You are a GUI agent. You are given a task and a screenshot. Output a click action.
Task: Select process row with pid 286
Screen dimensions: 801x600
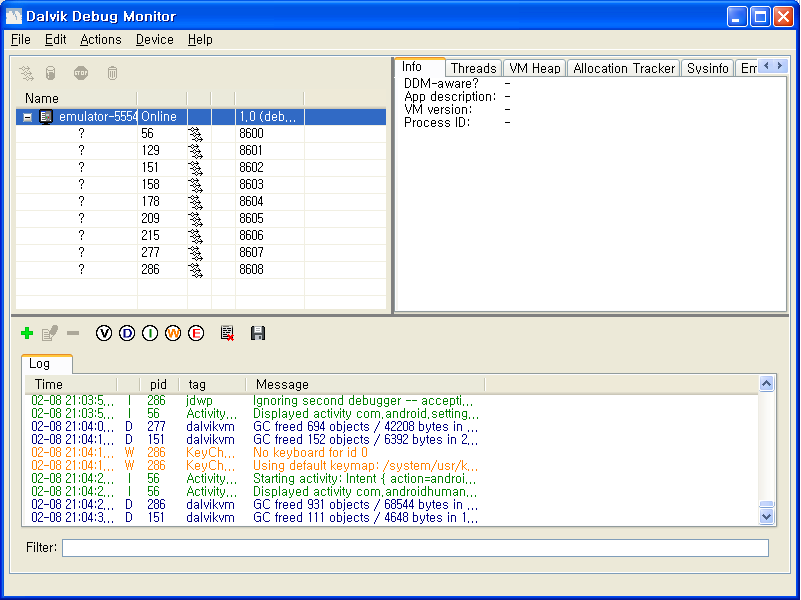tap(201, 270)
